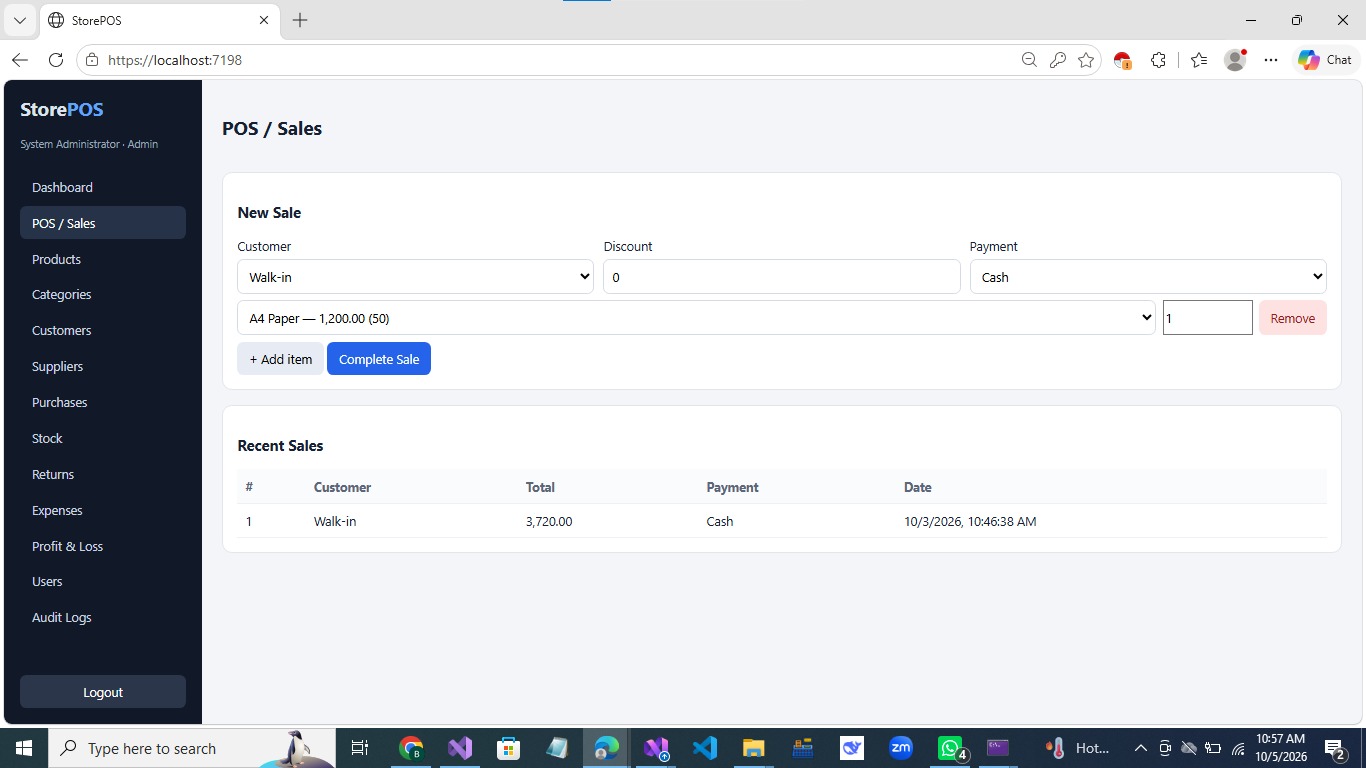Add page to favorites with star icon
The image size is (1366, 768).
(1086, 60)
